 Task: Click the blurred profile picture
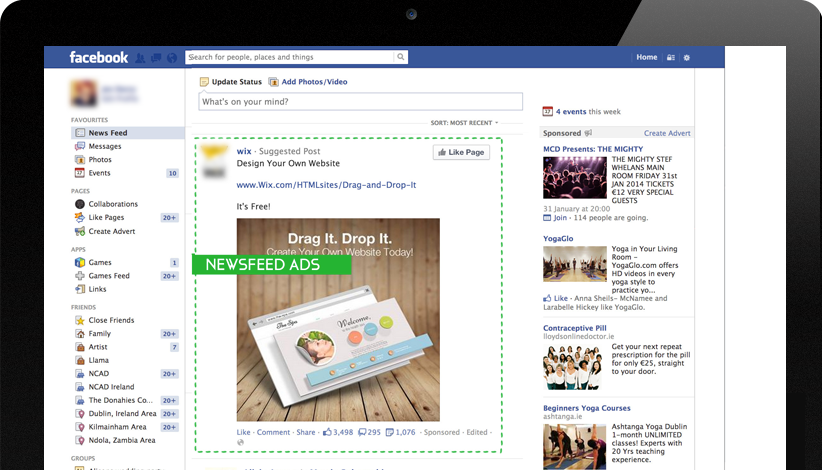84,92
